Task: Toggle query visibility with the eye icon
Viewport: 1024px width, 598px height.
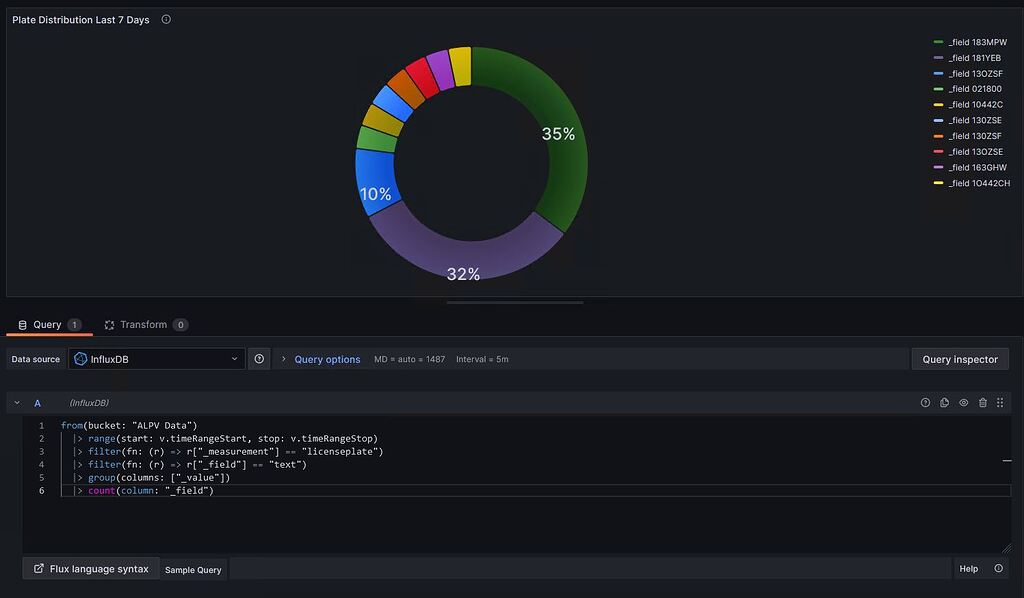Action: coord(963,402)
